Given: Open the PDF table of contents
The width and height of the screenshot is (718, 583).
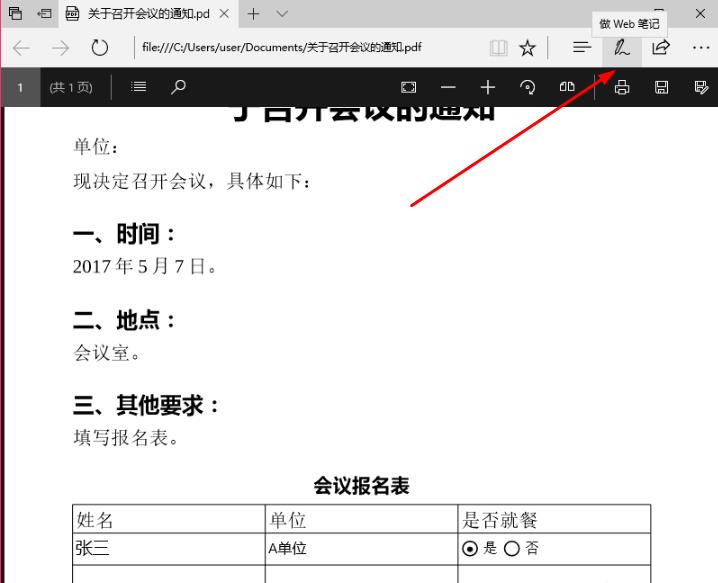Looking at the screenshot, I should pyautogui.click(x=138, y=87).
